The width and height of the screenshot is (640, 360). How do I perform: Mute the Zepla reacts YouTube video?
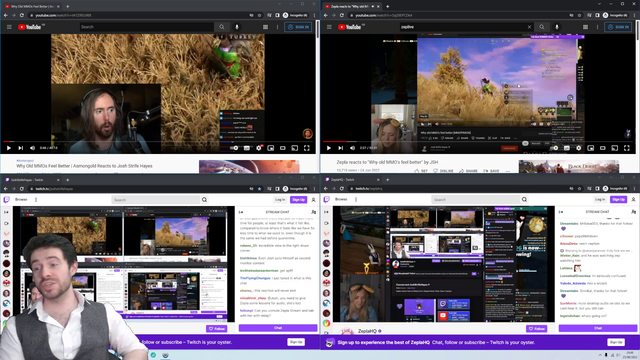point(353,148)
